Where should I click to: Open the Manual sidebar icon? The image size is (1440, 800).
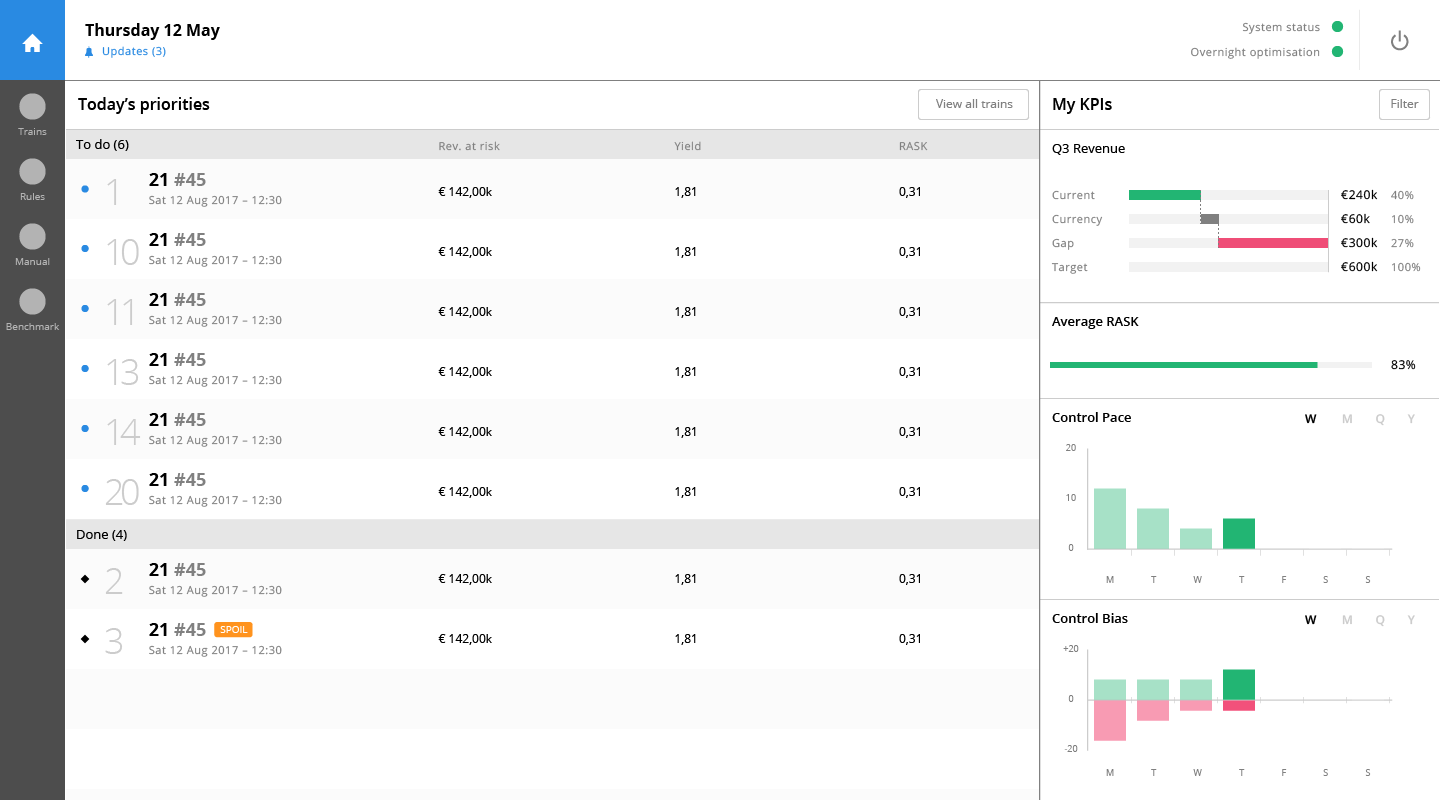coord(32,236)
